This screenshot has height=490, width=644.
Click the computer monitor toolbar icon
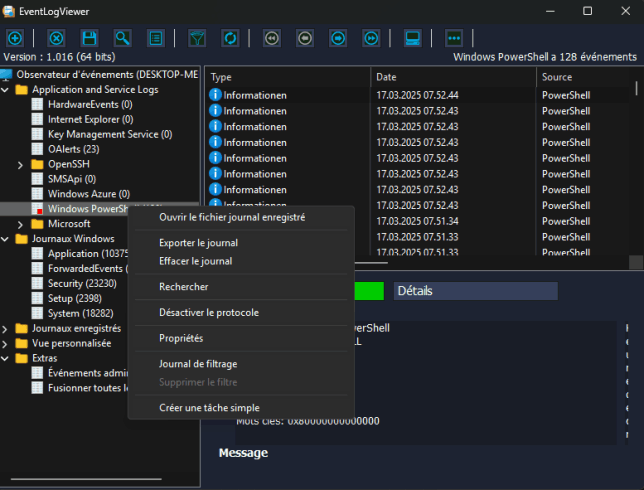tap(411, 38)
